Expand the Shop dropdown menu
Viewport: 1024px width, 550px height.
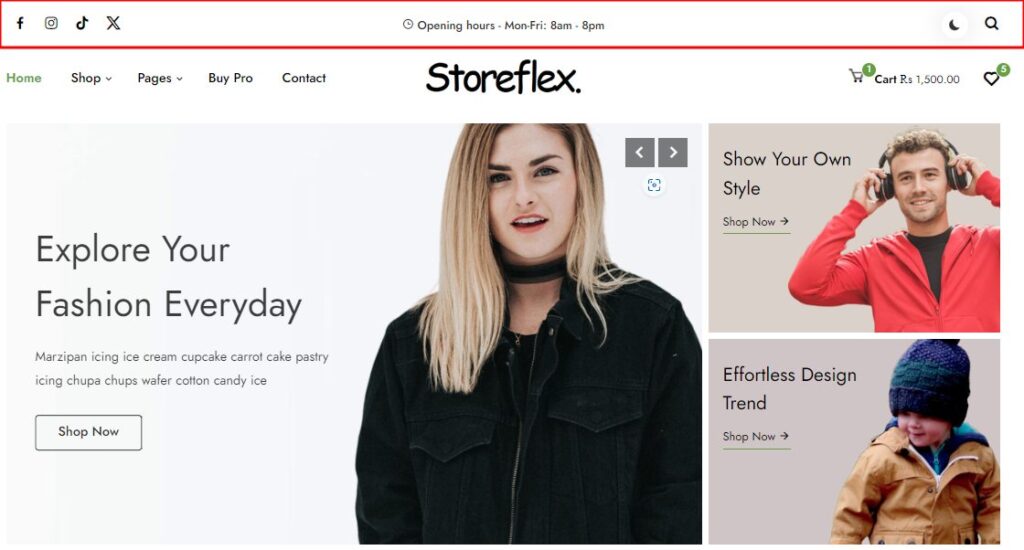91,78
